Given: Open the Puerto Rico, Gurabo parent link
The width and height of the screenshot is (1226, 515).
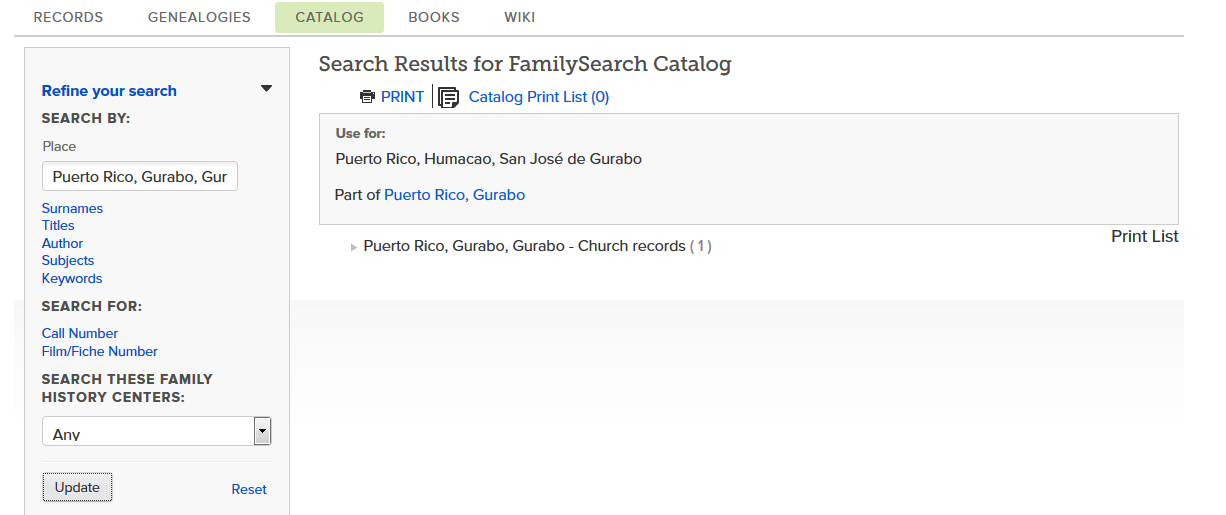Looking at the screenshot, I should [454, 195].
